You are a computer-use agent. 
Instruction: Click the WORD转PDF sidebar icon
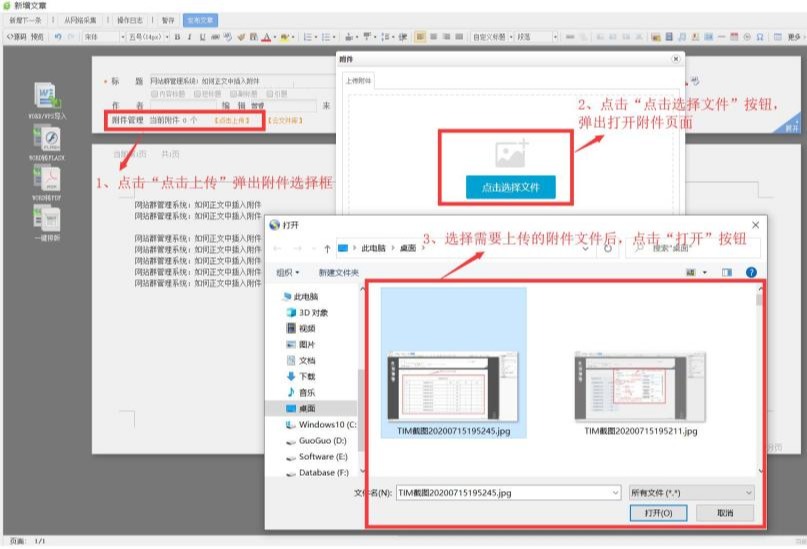click(47, 179)
